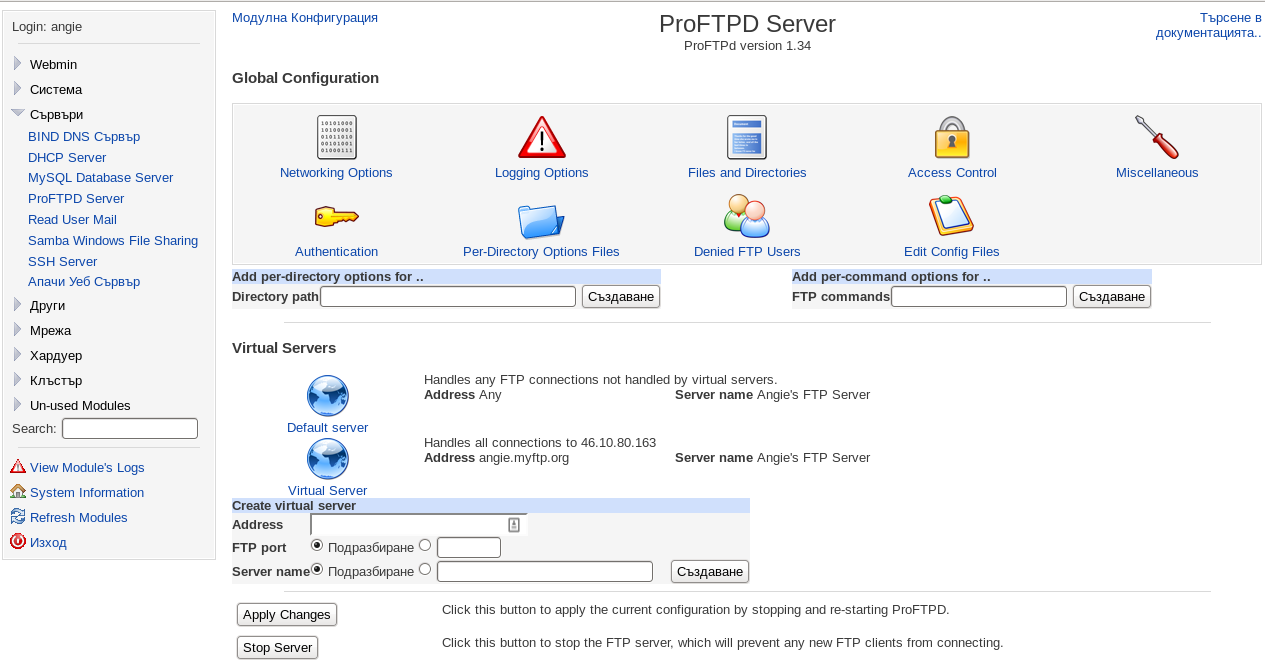Focus the virtual server Address field
The height and width of the screenshot is (664, 1265).
pos(418,524)
